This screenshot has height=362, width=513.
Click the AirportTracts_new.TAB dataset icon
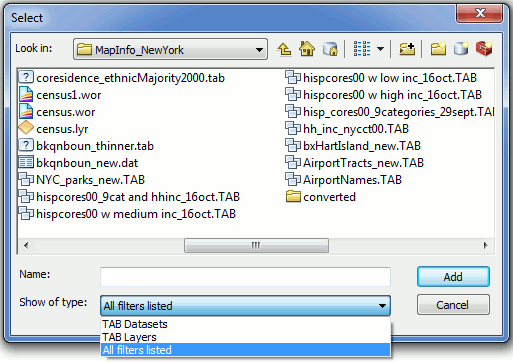[x=293, y=163]
